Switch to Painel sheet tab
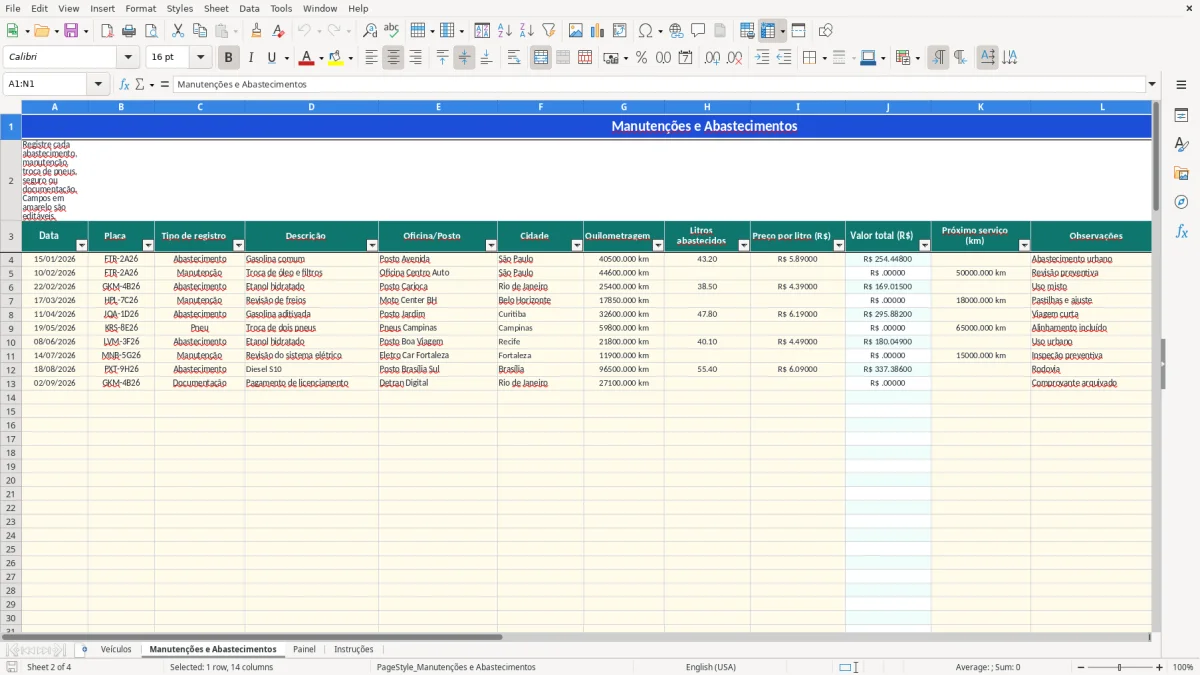 [x=304, y=649]
